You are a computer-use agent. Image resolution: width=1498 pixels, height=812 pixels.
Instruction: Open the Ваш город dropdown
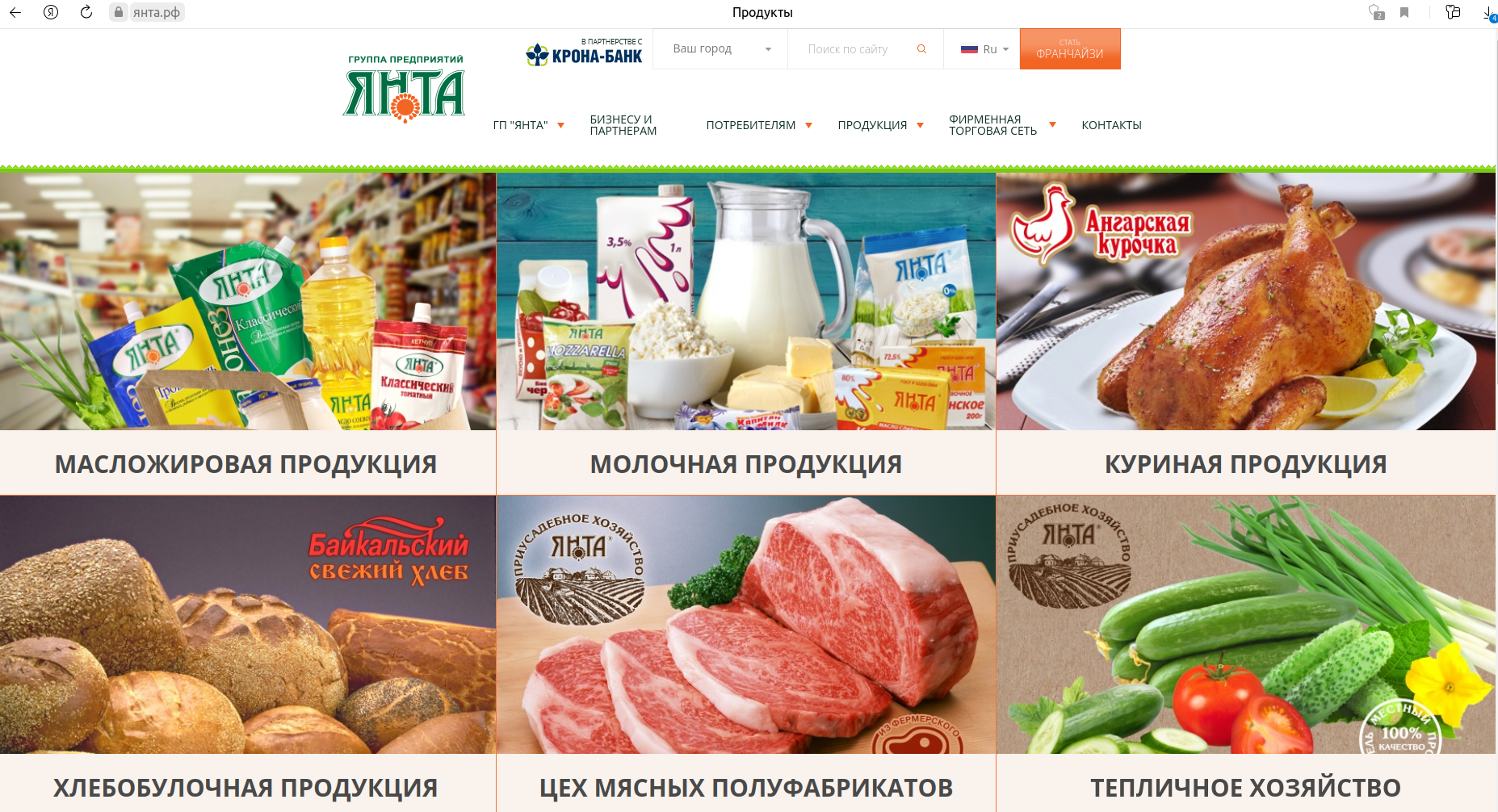point(720,49)
